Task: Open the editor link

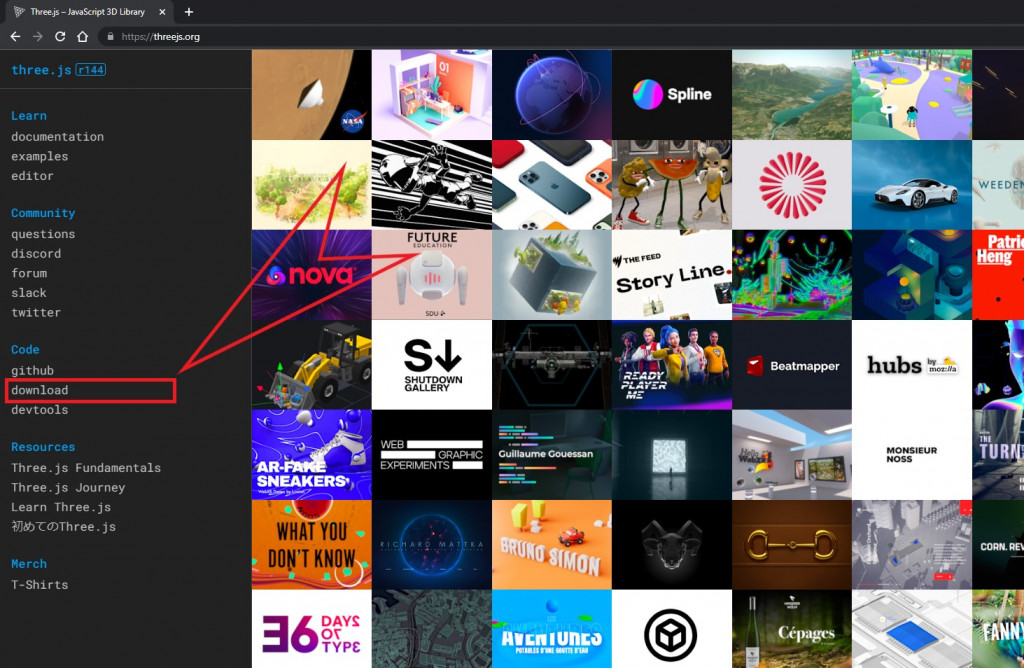Action: [x=33, y=176]
